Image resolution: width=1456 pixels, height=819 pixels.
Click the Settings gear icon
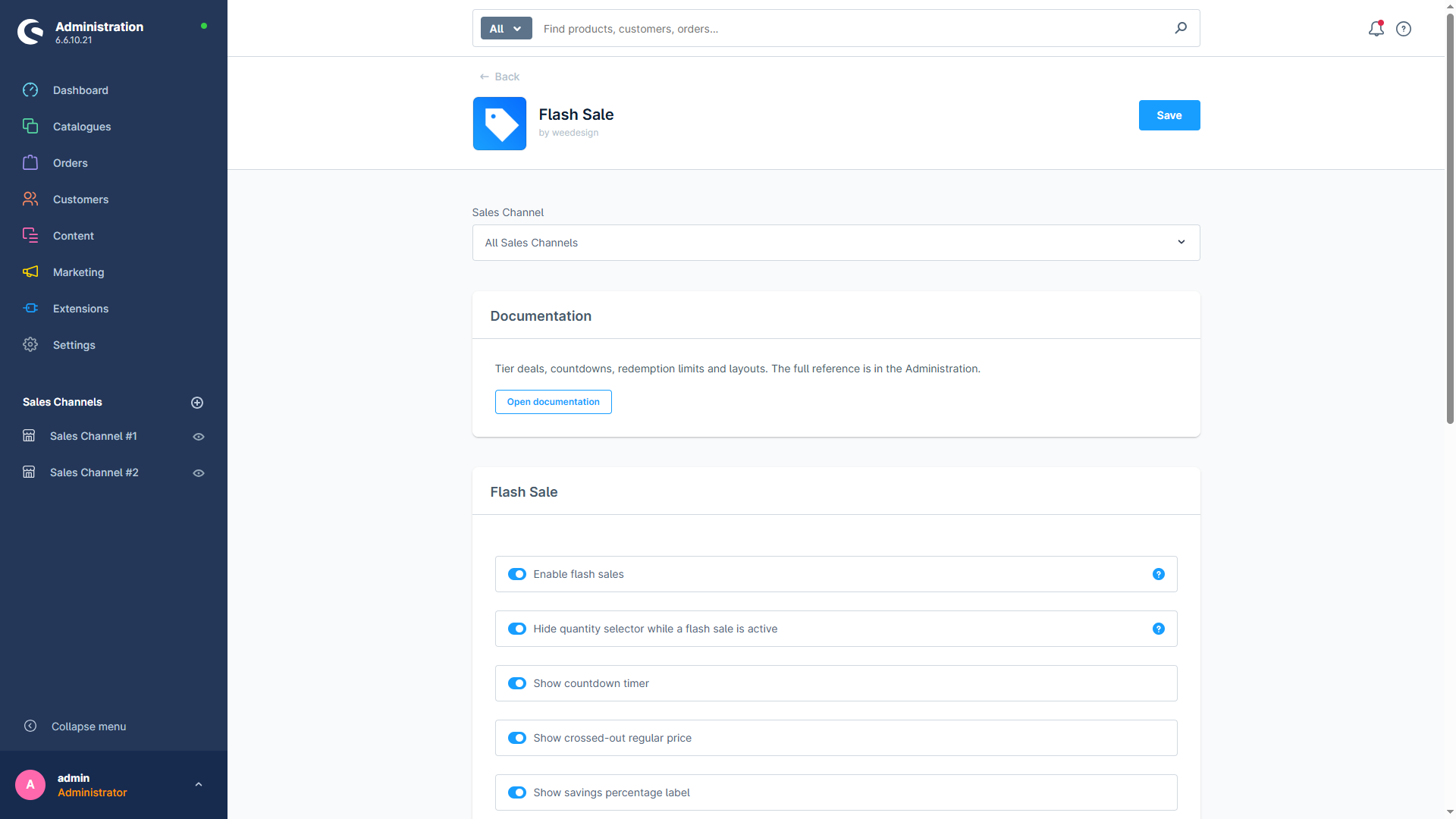coord(30,345)
